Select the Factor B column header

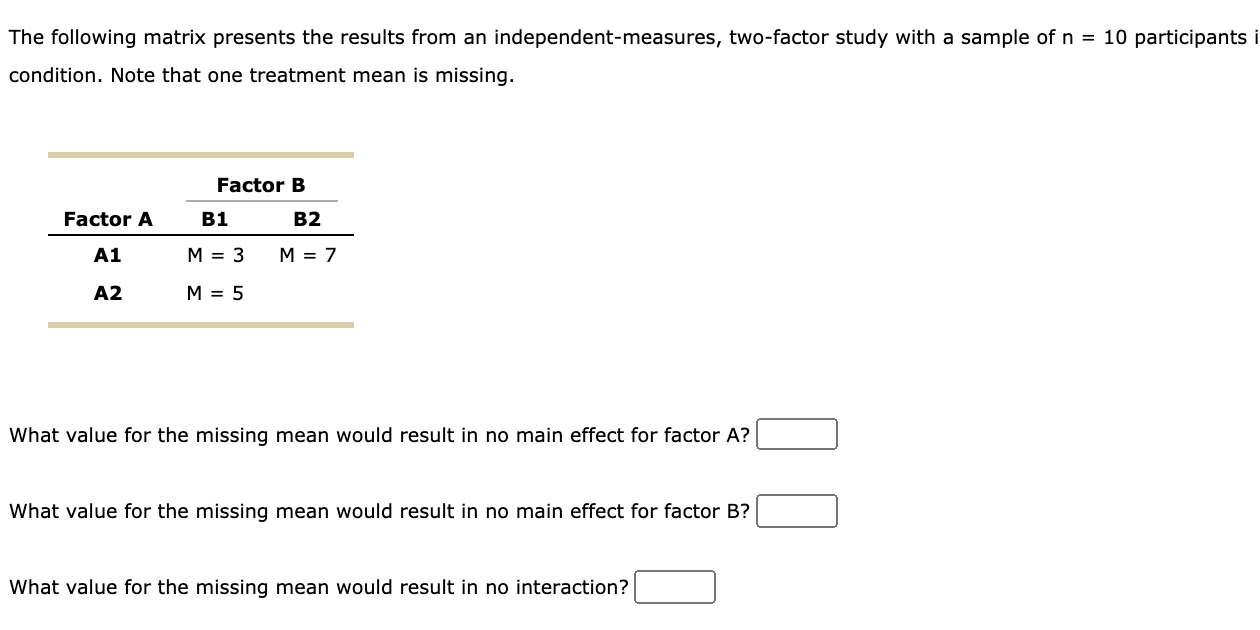pos(261,185)
